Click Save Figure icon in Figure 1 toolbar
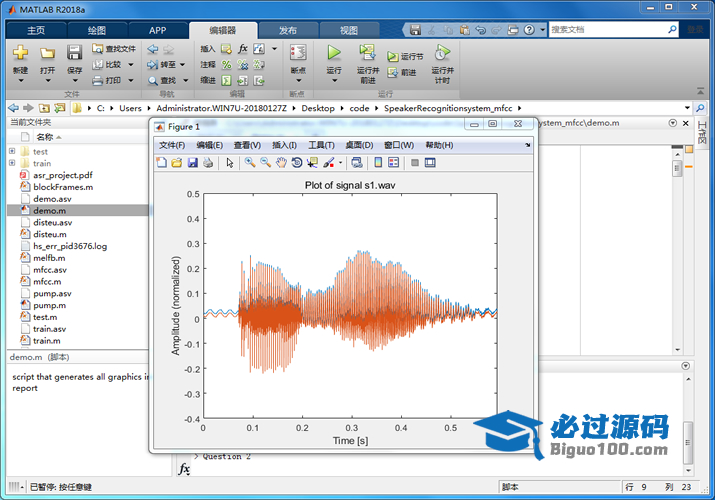715x500 pixels. 192,163
